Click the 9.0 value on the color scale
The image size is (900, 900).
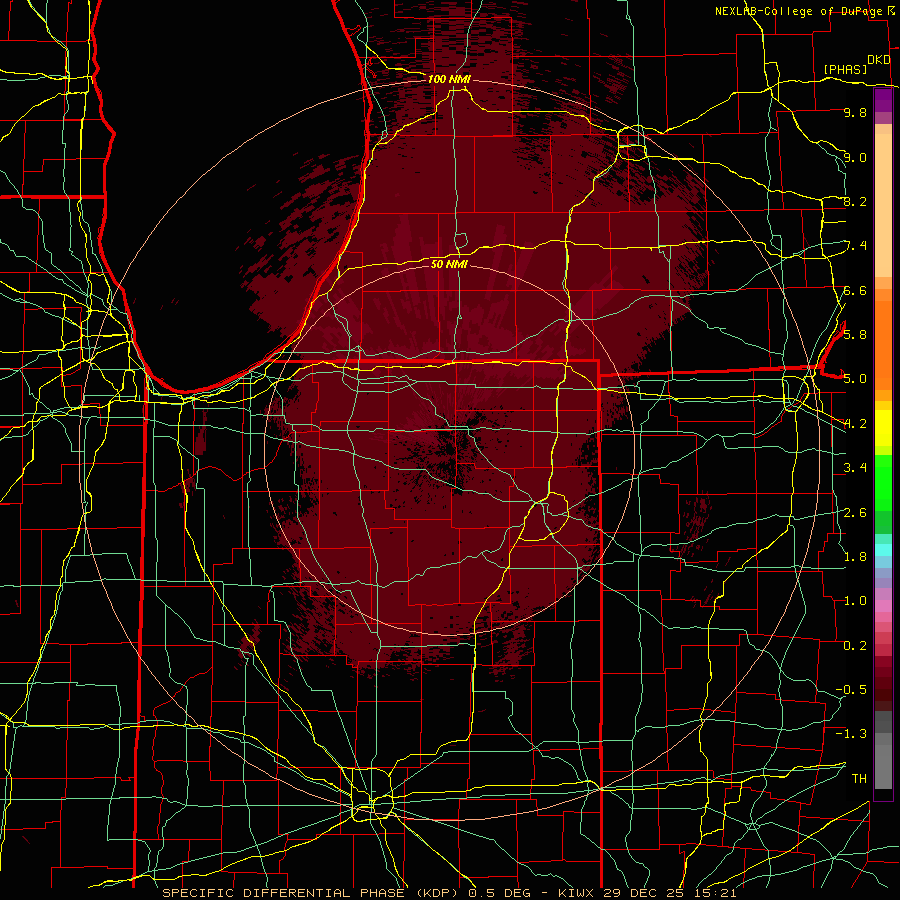tap(855, 157)
